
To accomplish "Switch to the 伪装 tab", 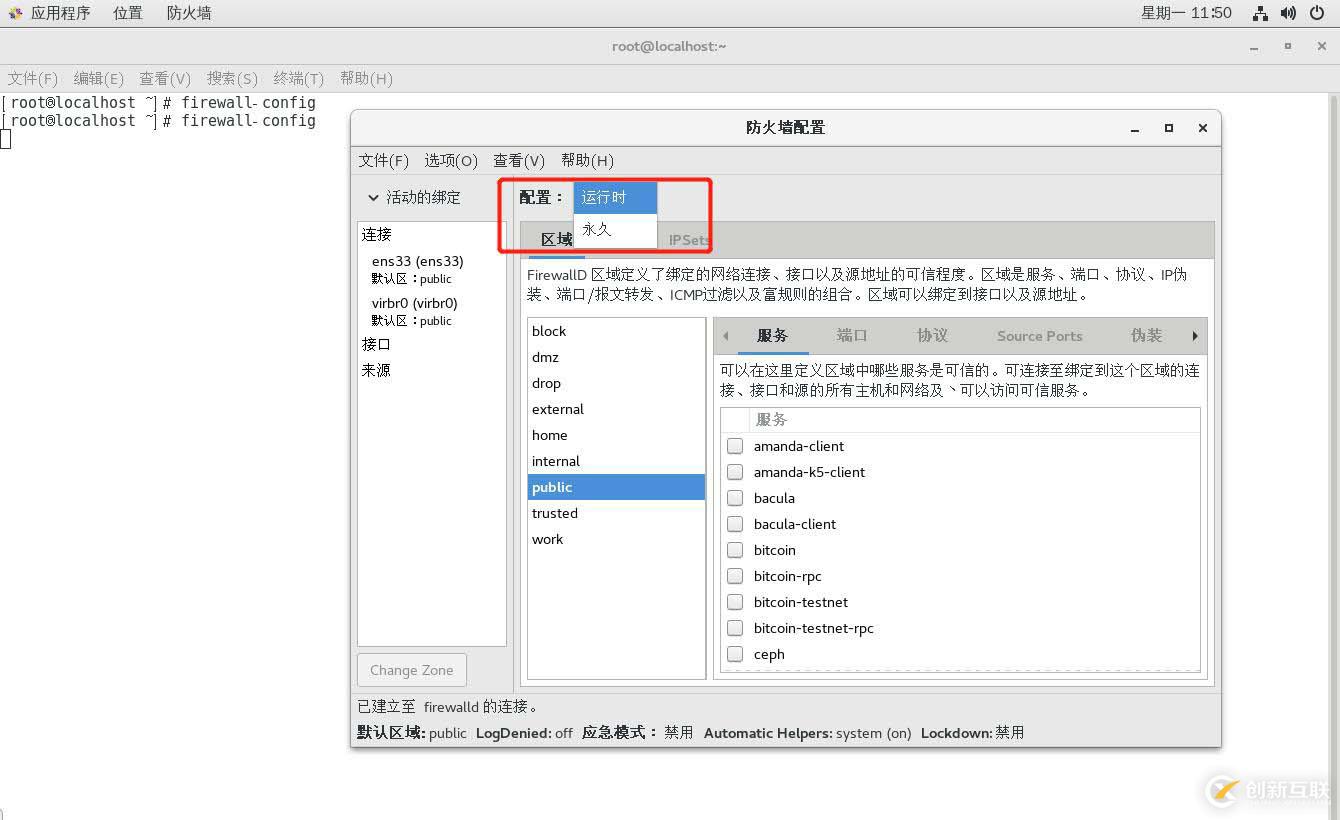I will pyautogui.click(x=1146, y=336).
